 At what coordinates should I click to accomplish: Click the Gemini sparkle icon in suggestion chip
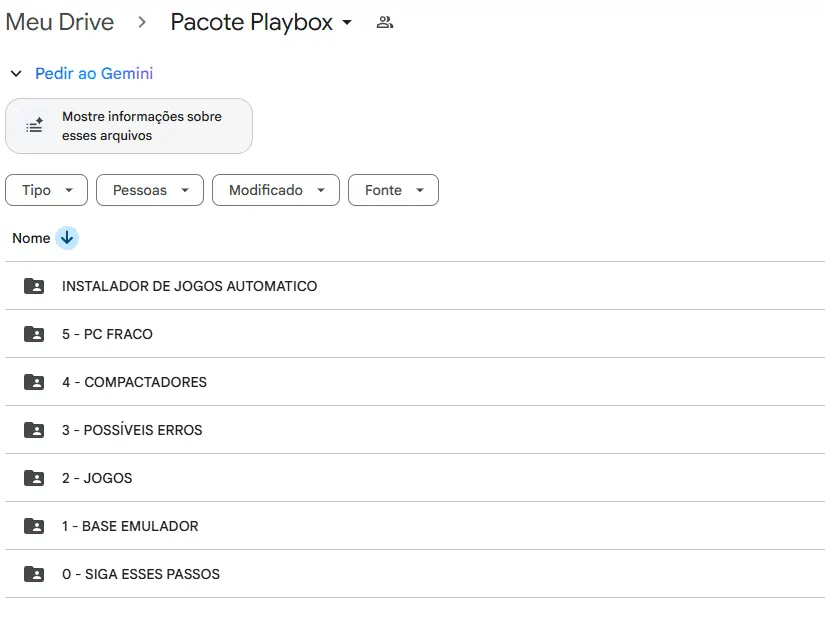(33, 125)
